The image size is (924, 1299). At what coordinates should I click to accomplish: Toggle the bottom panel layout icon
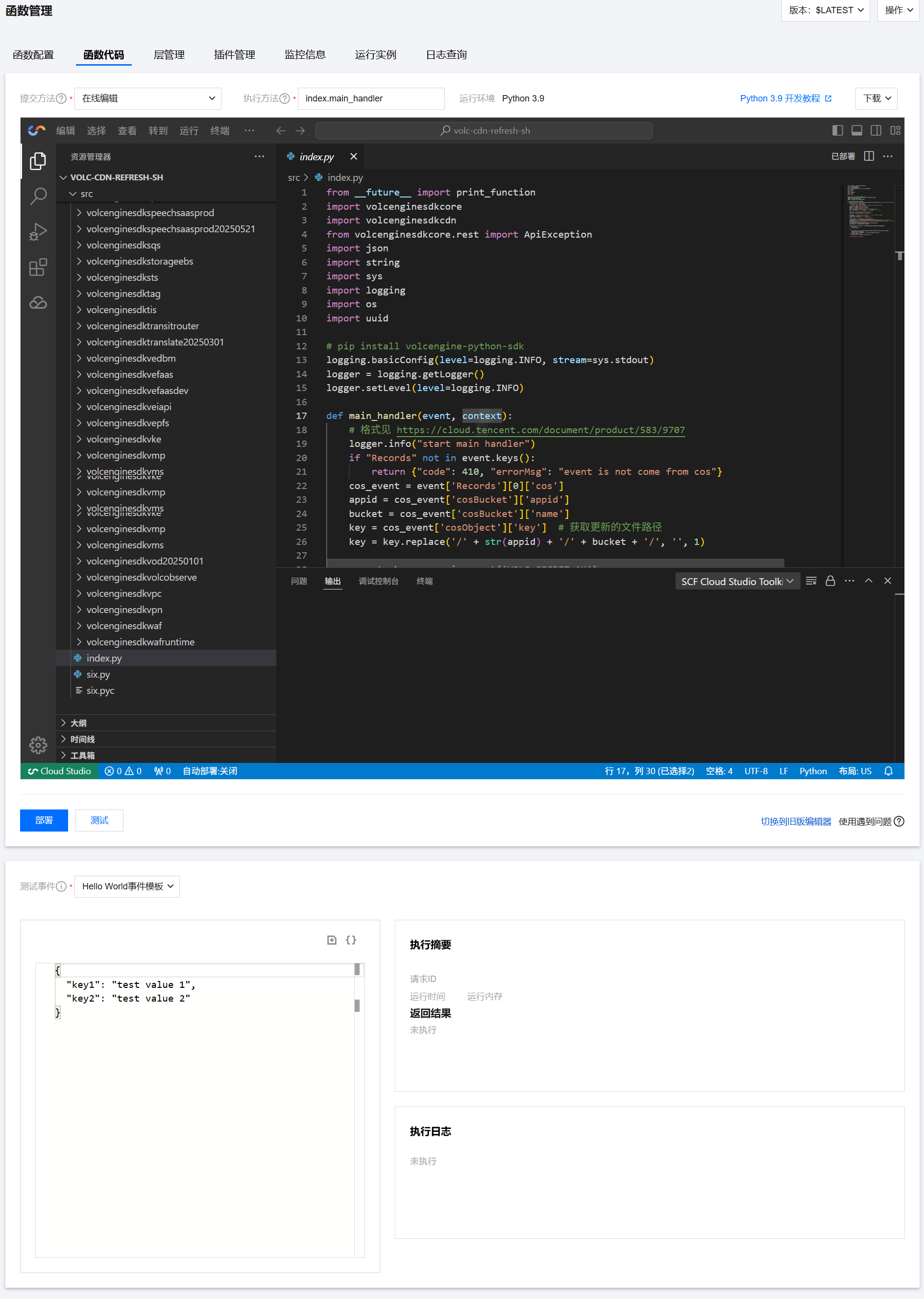[856, 130]
